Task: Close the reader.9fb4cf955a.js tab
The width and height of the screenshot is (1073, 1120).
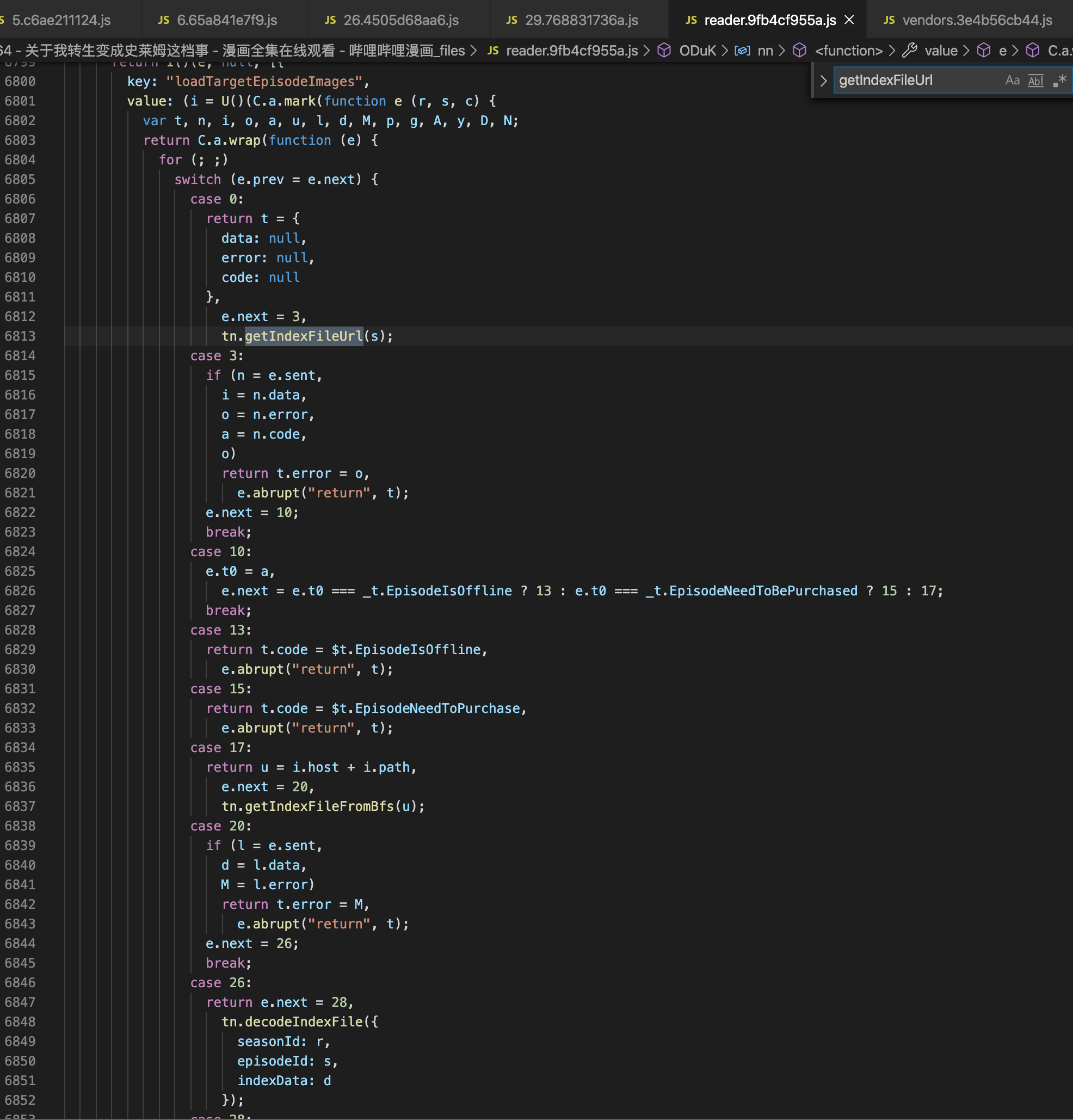Action: coord(849,20)
